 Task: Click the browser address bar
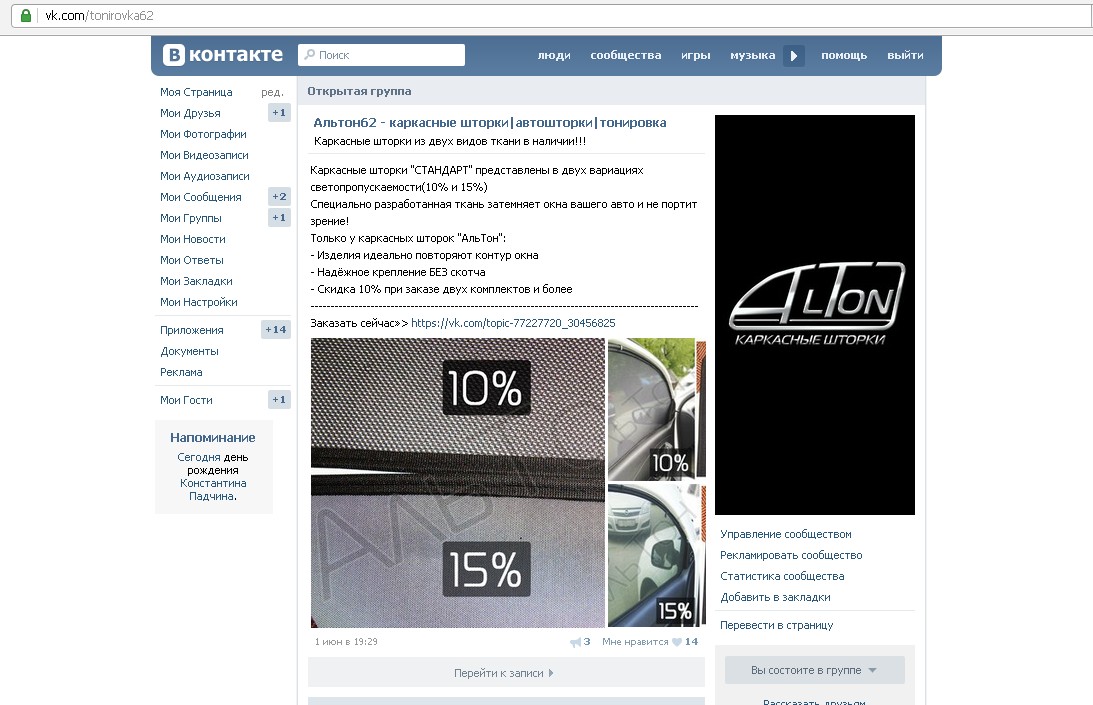coord(551,15)
